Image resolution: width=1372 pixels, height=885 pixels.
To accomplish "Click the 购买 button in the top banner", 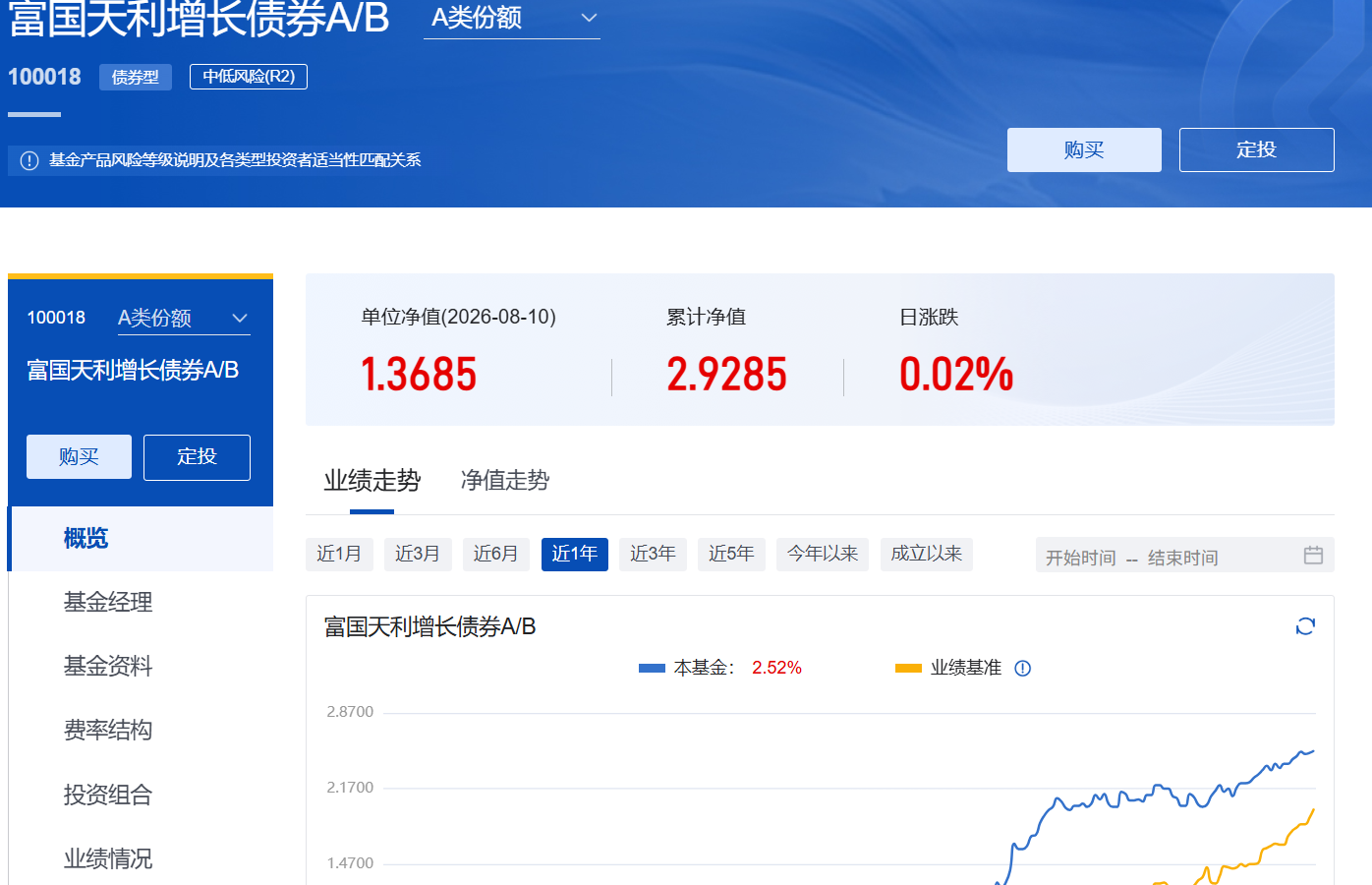I will tap(1084, 149).
